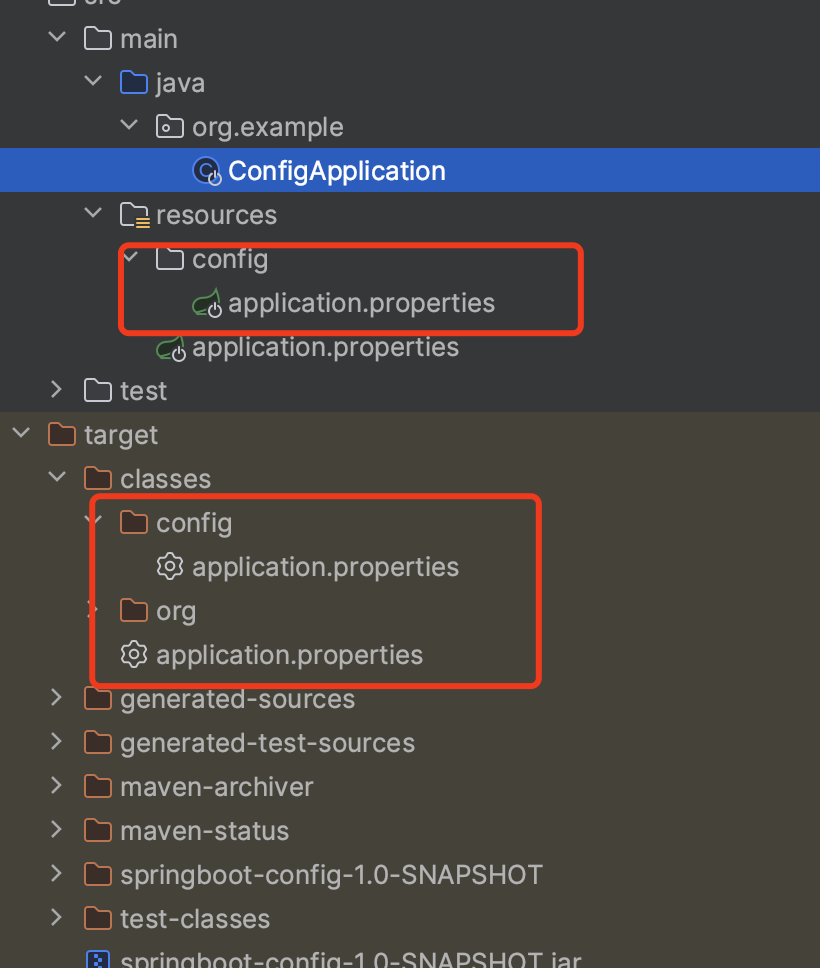
Task: Expand the maven-status folder arrow
Action: (57, 830)
